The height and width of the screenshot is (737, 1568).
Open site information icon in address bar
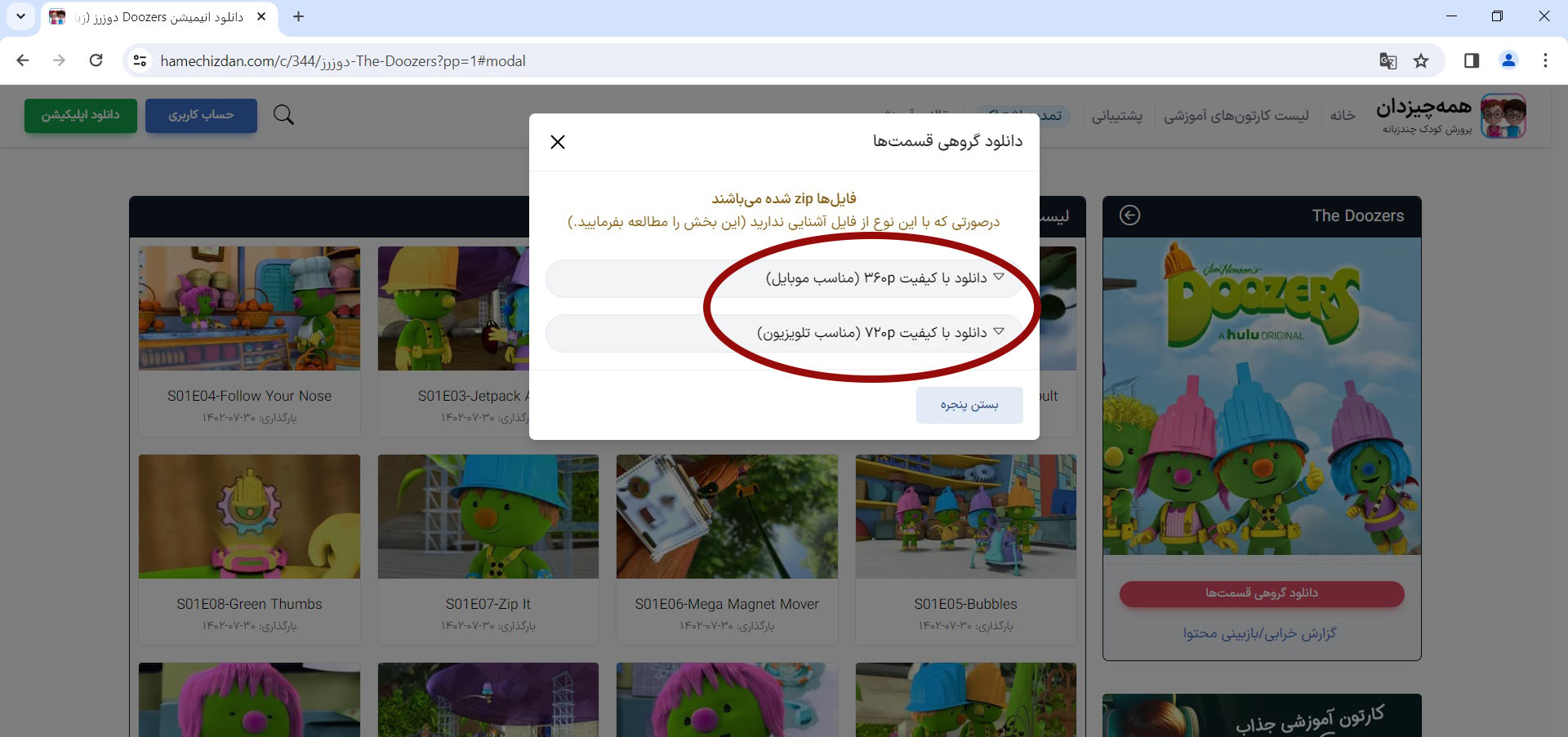[x=140, y=60]
